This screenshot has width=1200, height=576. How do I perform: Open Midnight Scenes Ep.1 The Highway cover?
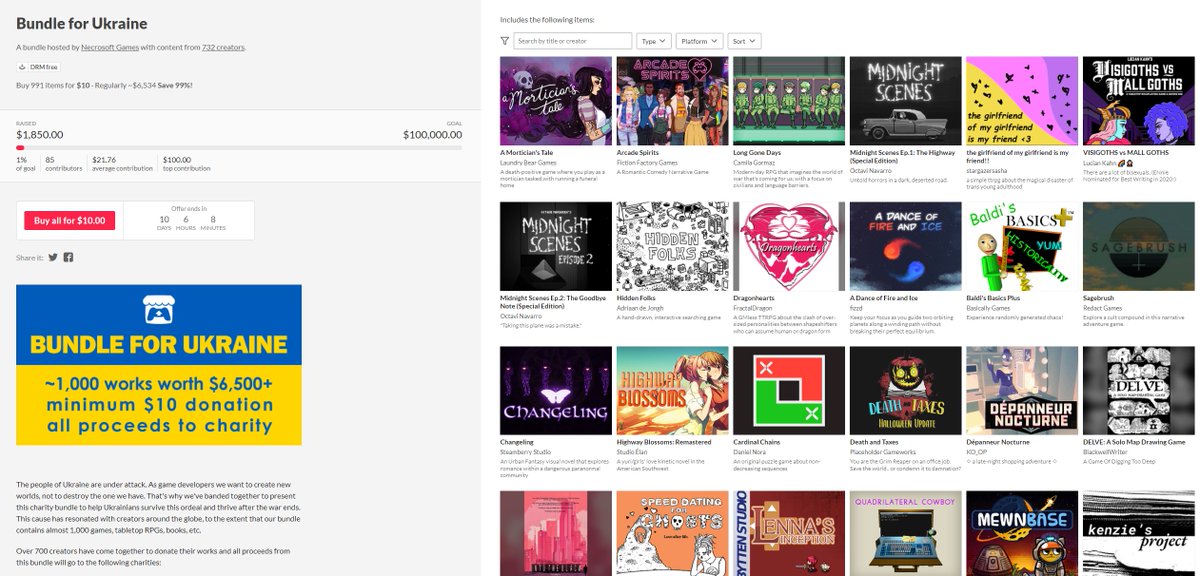tap(905, 101)
